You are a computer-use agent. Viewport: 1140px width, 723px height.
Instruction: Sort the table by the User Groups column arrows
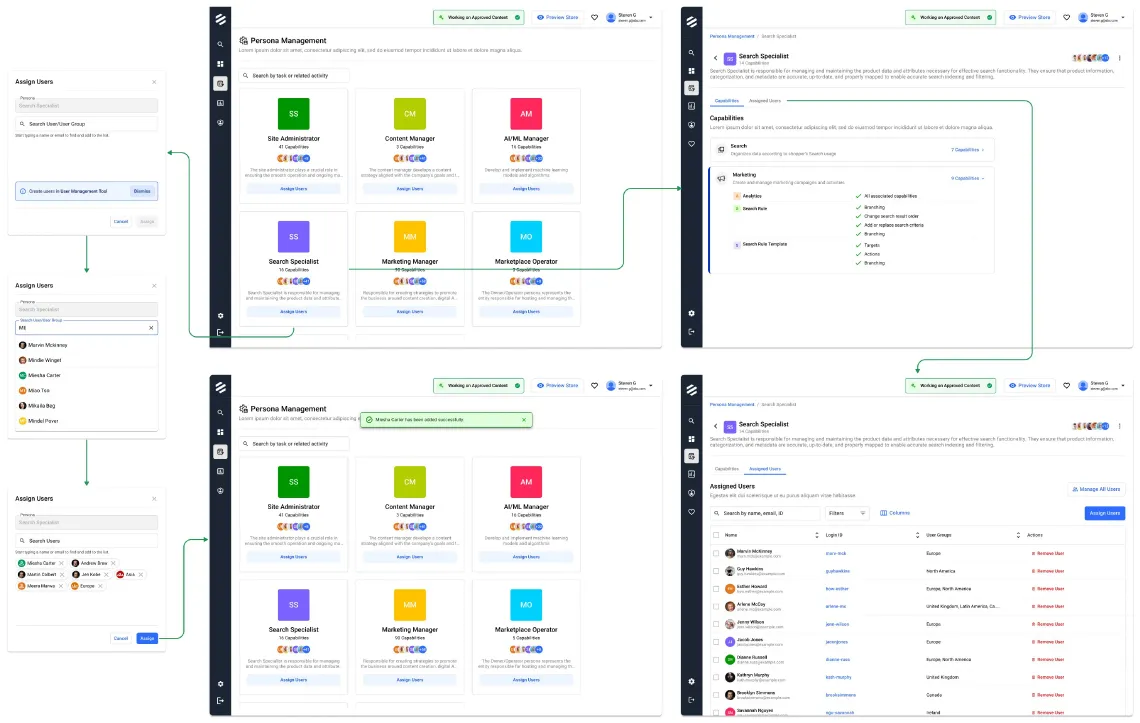coord(1018,535)
